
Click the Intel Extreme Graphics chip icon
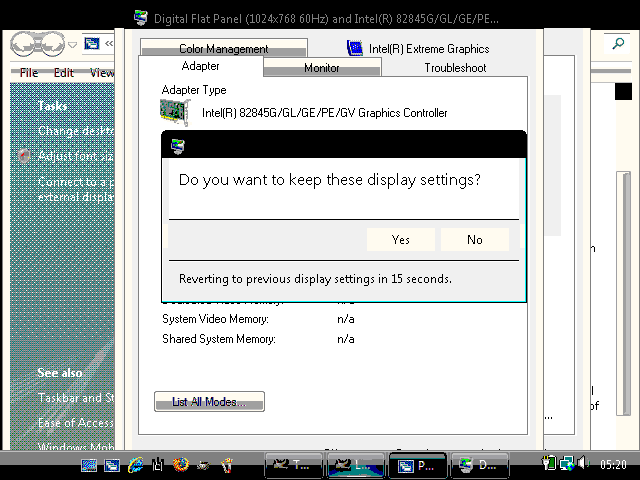[355, 48]
